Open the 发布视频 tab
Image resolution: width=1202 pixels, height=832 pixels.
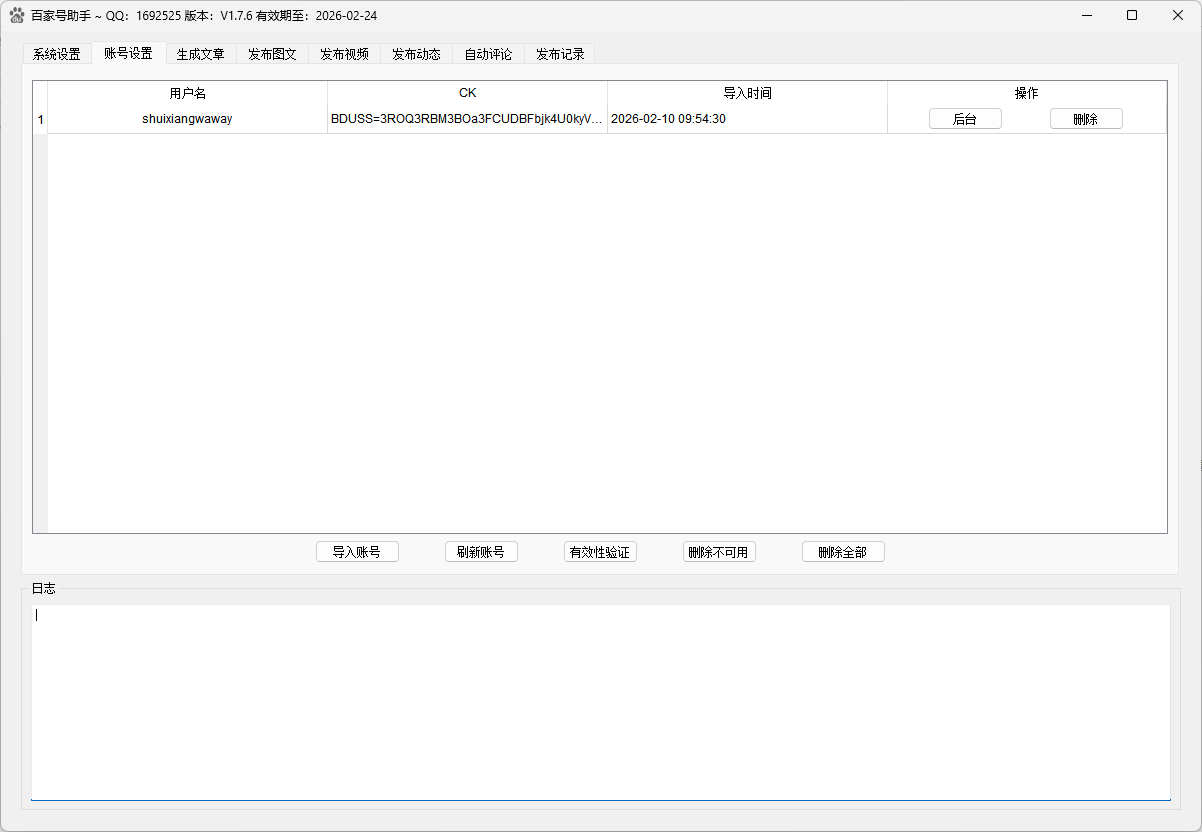(344, 54)
